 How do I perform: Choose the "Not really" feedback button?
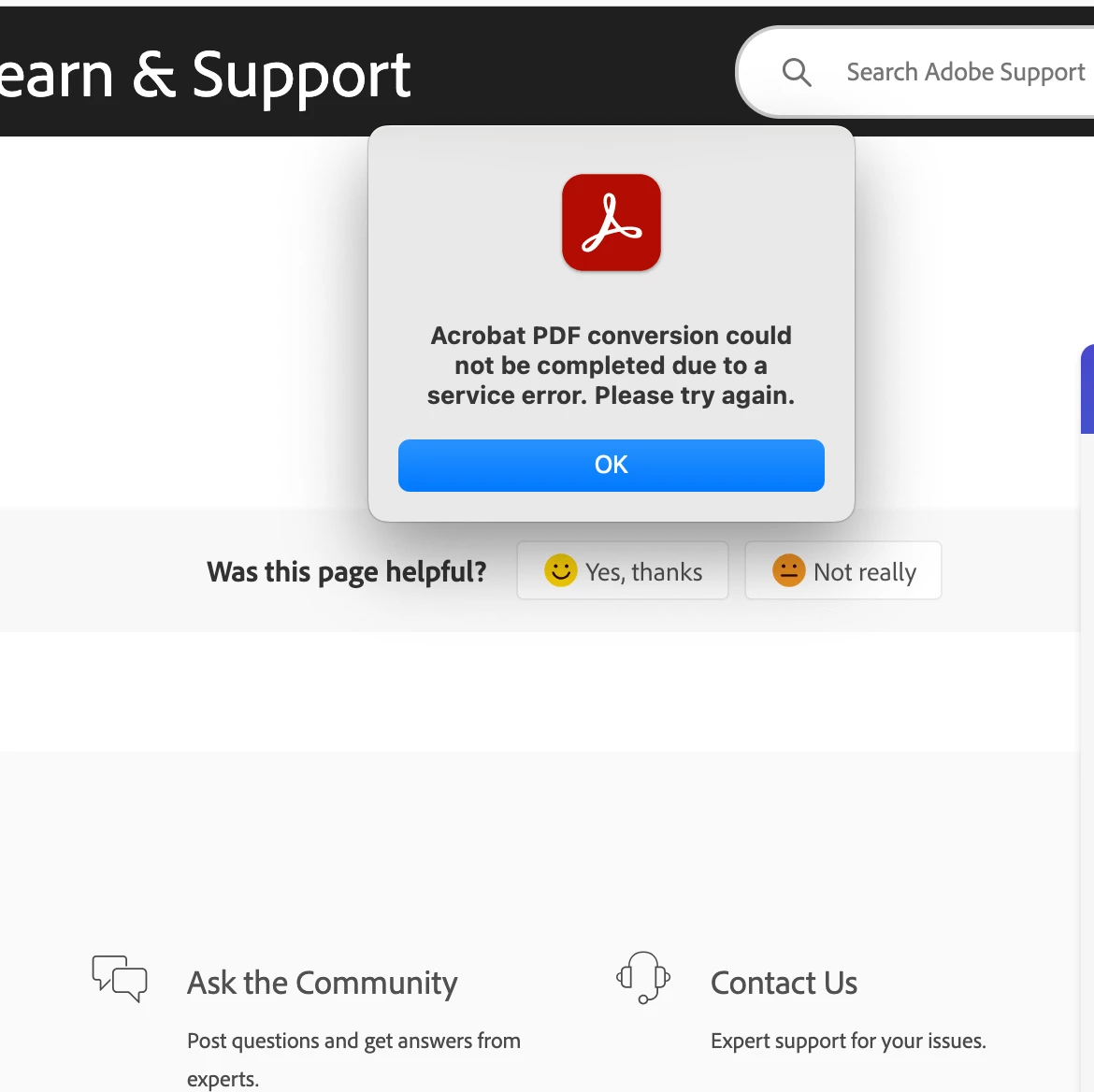pyautogui.click(x=842, y=570)
